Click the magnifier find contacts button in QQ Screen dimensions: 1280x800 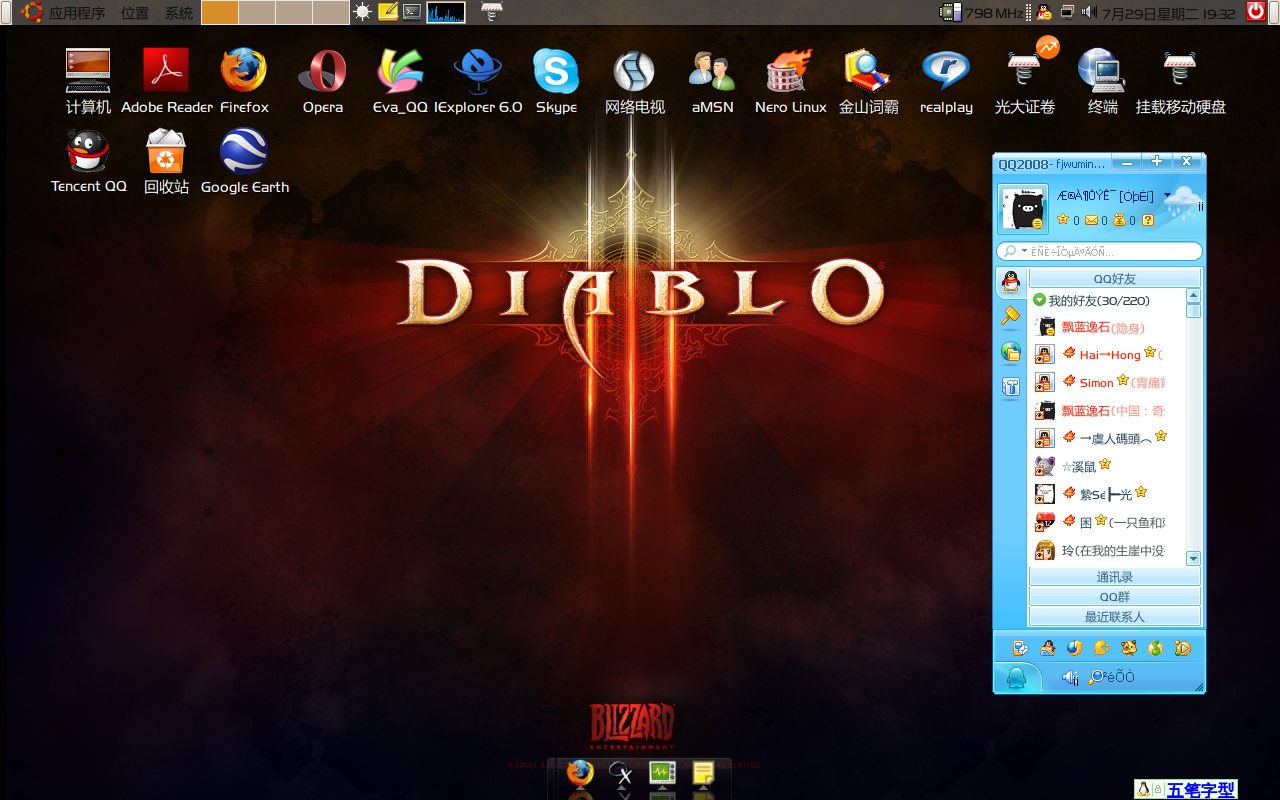pos(1111,677)
